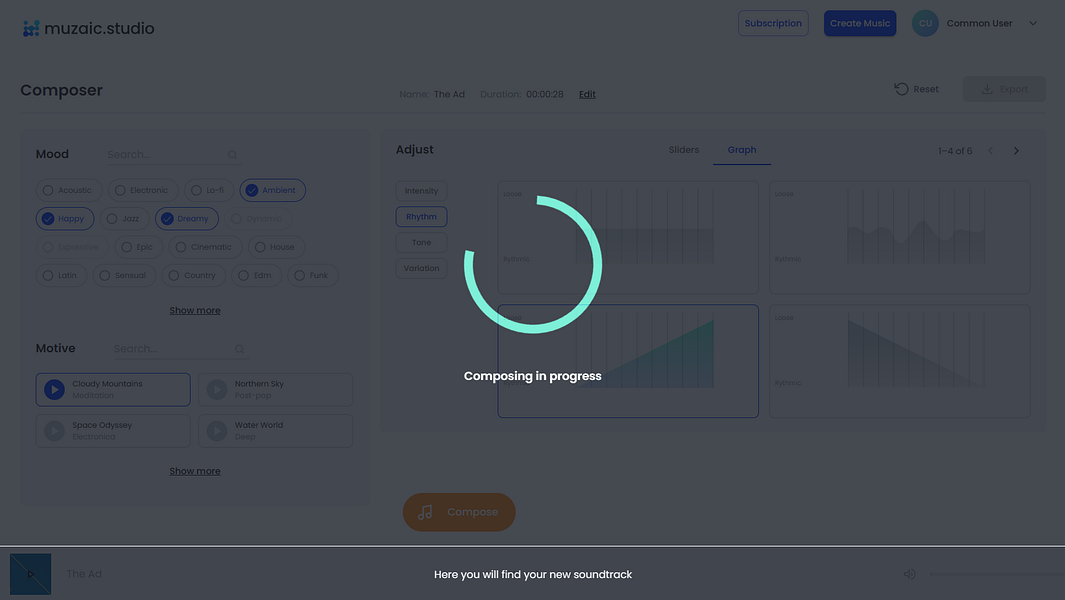Mute the player volume speaker icon
The width and height of the screenshot is (1065, 600).
(x=909, y=574)
